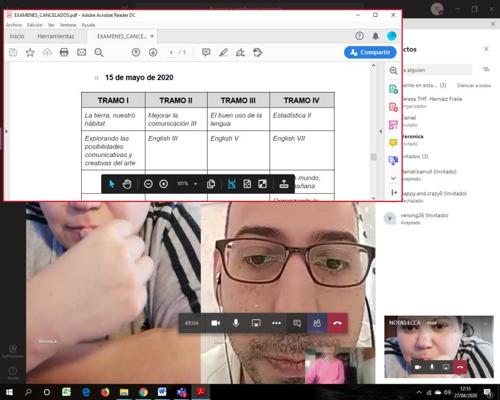This screenshot has width=500, height=400.
Task: Close the EXAMENES_CANCE... document tab
Action: (152, 36)
